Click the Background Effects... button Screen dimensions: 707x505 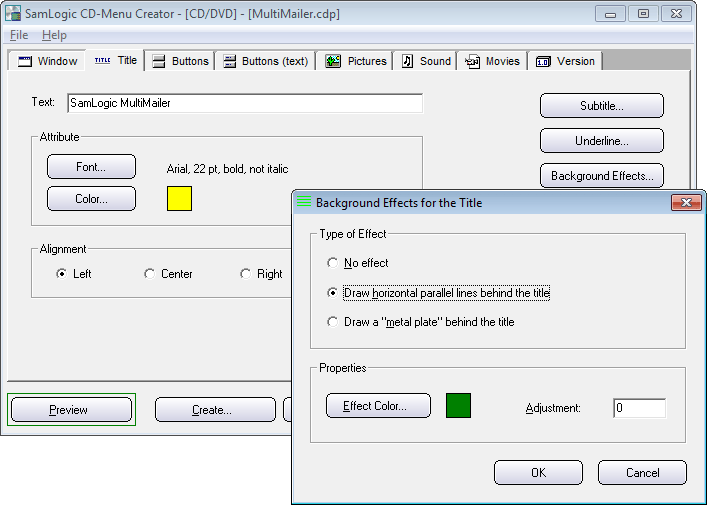click(x=601, y=175)
